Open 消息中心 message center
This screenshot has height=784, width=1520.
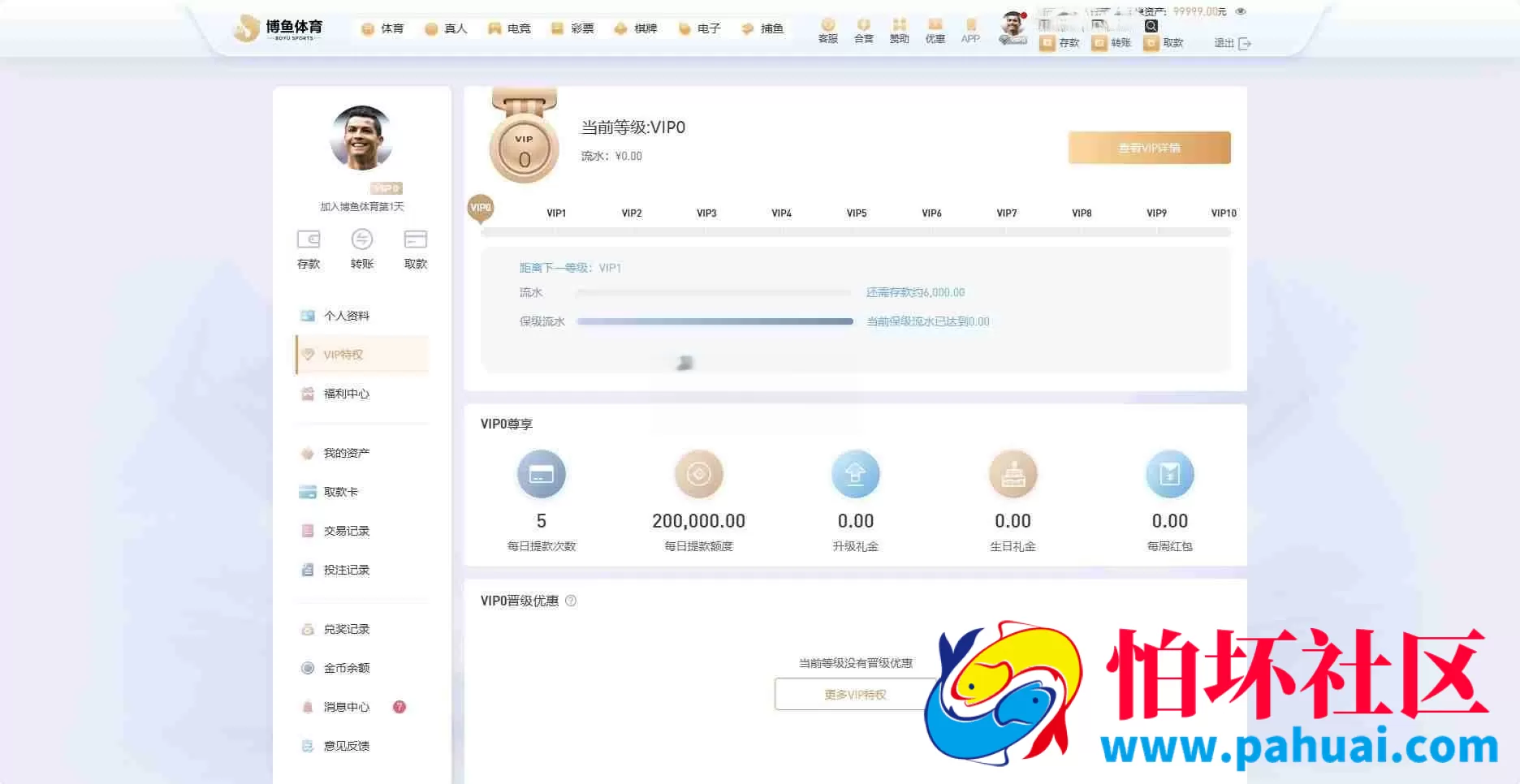coord(361,707)
